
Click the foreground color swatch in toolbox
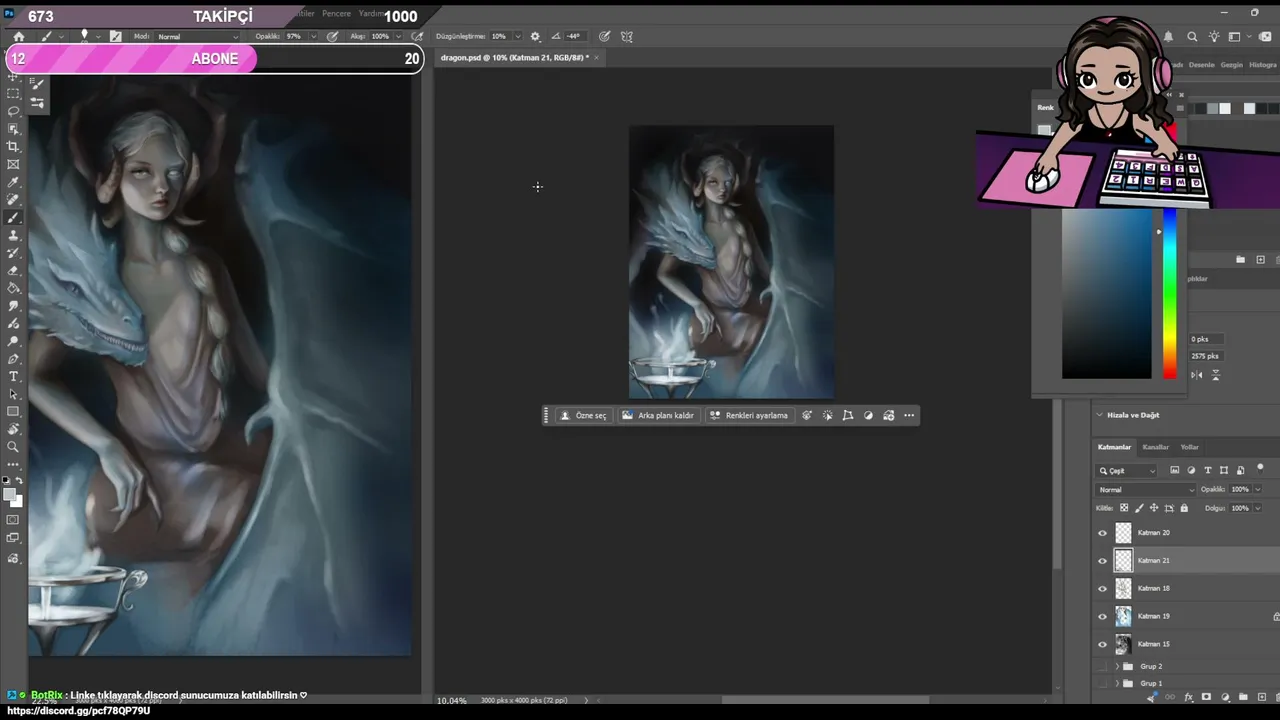(x=9, y=493)
